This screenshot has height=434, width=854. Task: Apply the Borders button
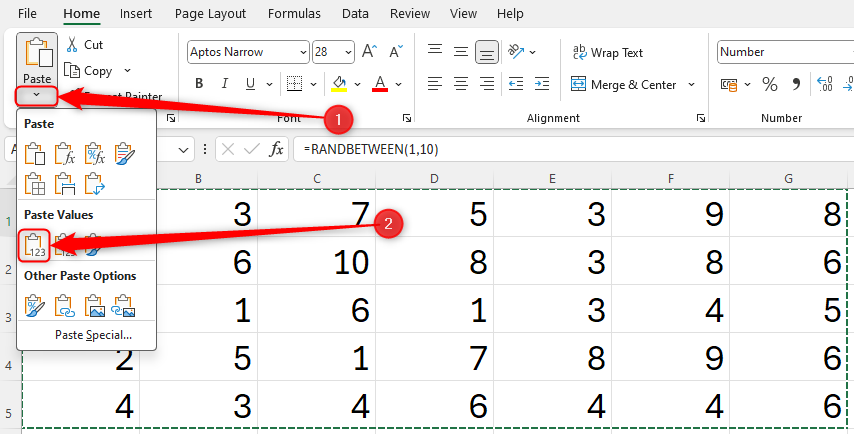[x=295, y=84]
